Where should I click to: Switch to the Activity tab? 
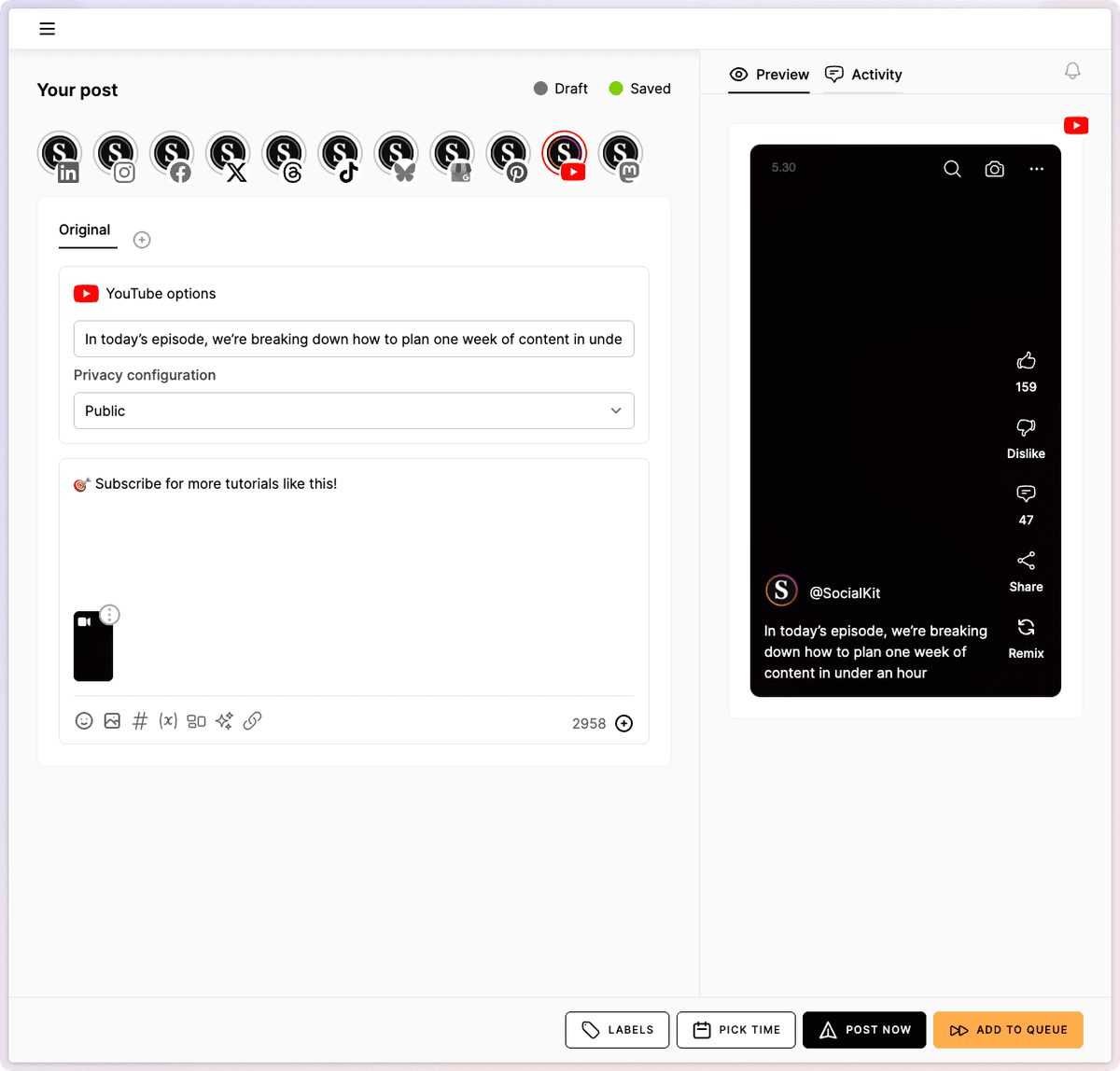click(864, 75)
